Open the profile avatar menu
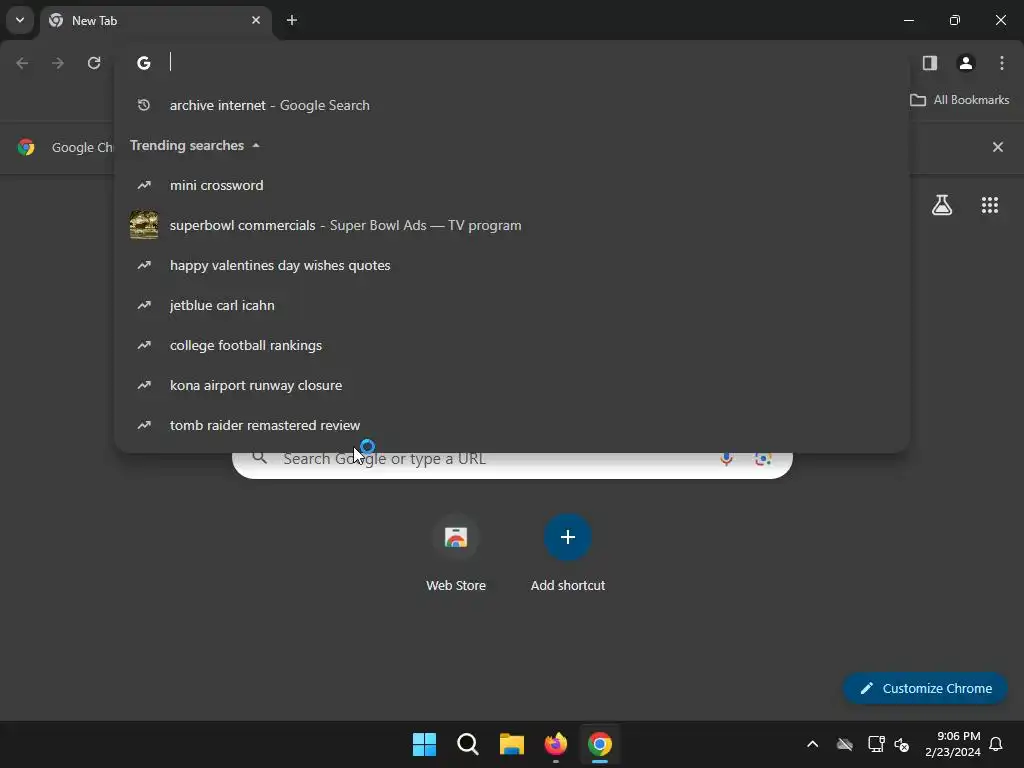Image resolution: width=1024 pixels, height=768 pixels. (x=966, y=63)
